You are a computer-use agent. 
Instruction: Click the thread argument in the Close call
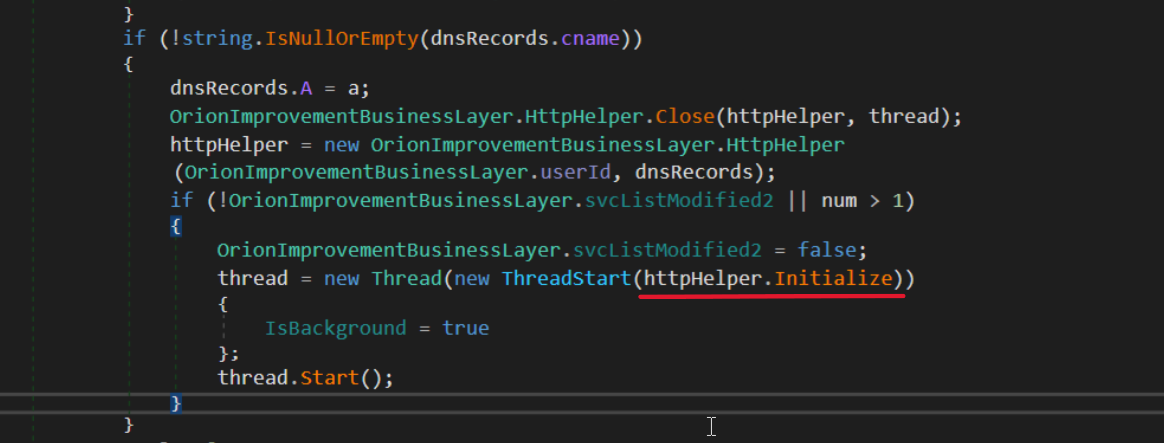903,116
